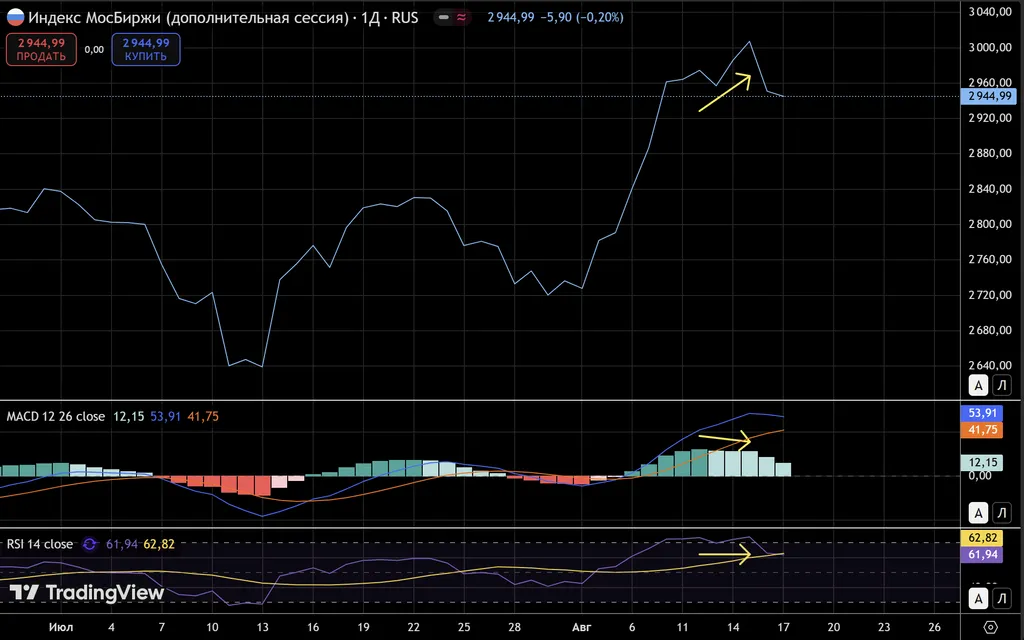This screenshot has height=640, width=1024.
Task: Click the КУПИТЬ buy button
Action: point(146,50)
